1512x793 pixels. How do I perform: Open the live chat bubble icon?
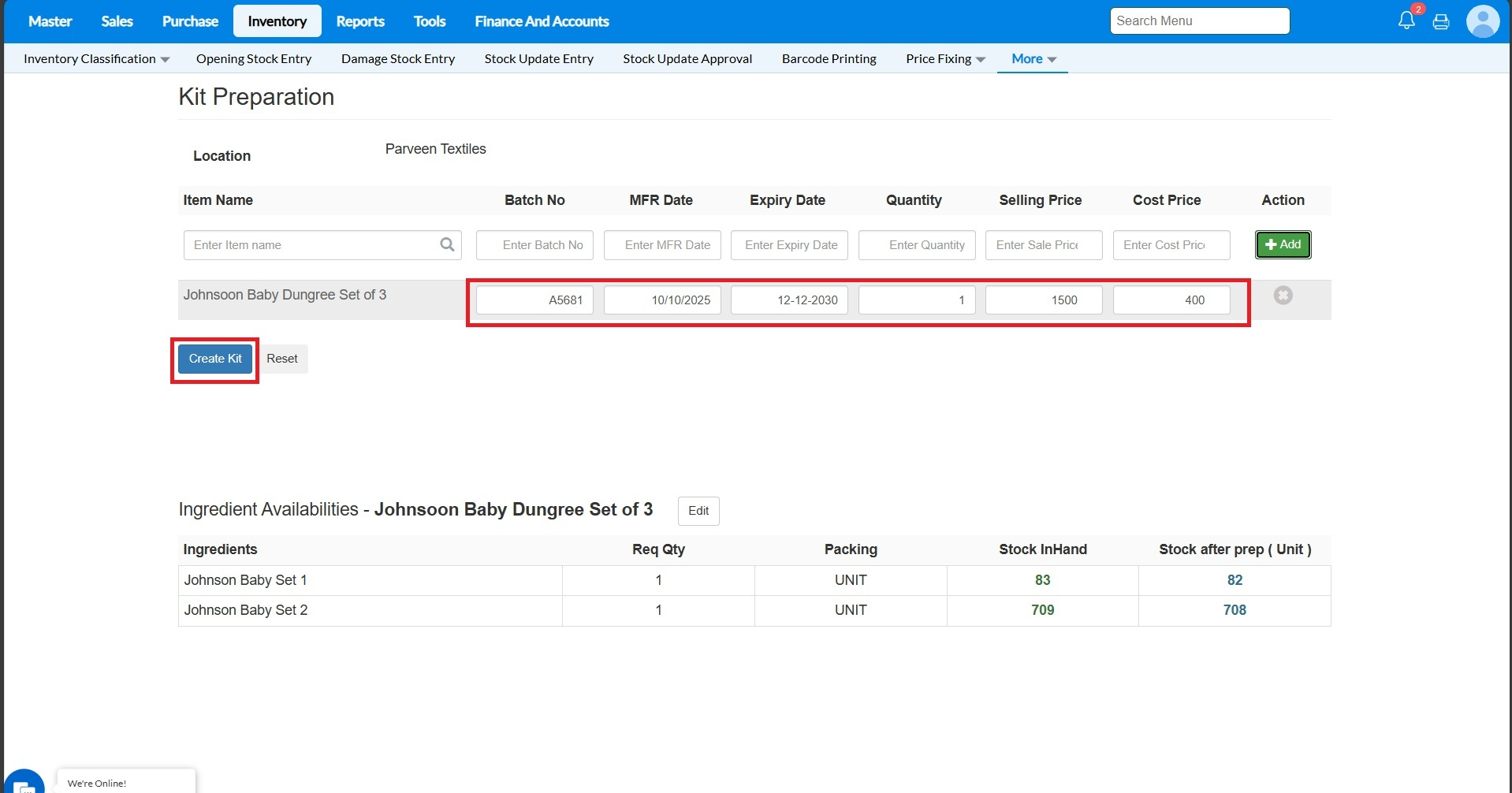coord(24,782)
